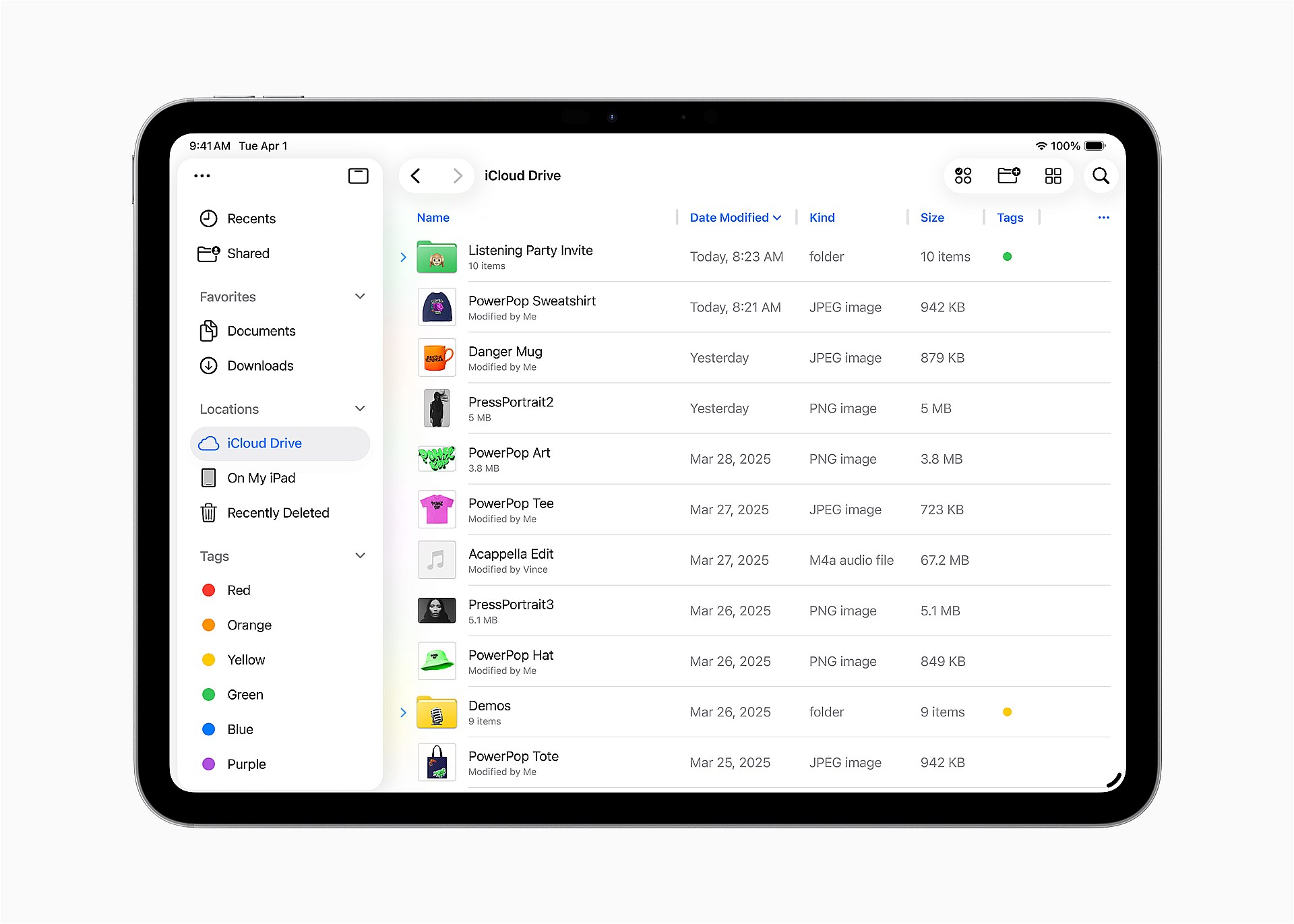Click the Wi-Fi status icon

point(1041,146)
